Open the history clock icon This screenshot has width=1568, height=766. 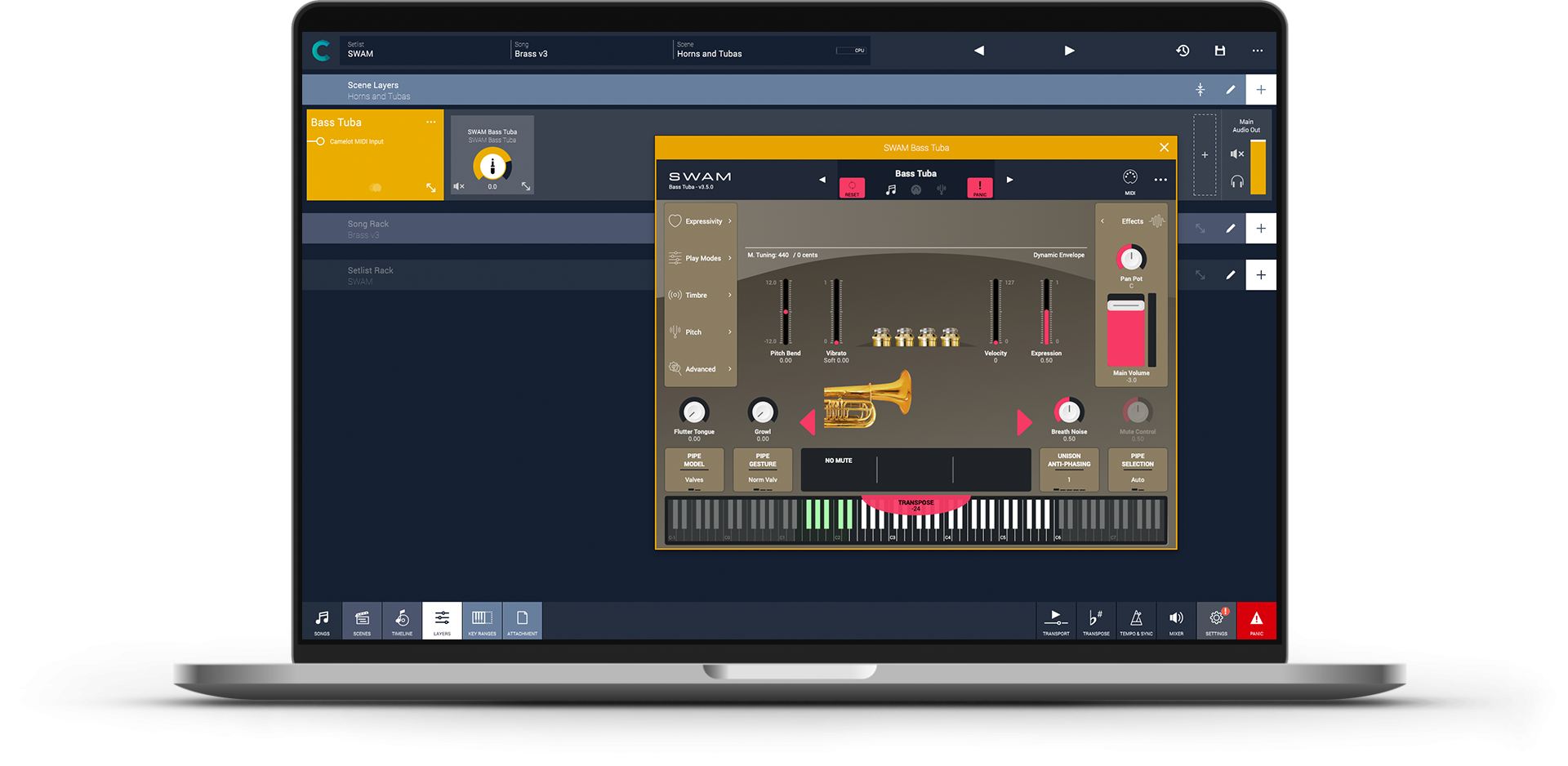click(x=1183, y=51)
